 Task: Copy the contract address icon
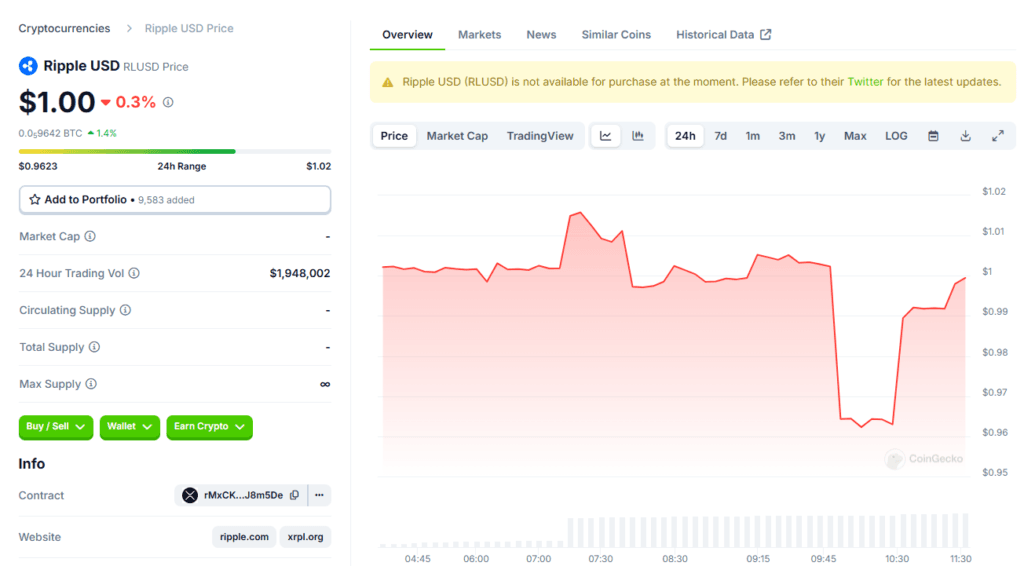pyautogui.click(x=295, y=495)
